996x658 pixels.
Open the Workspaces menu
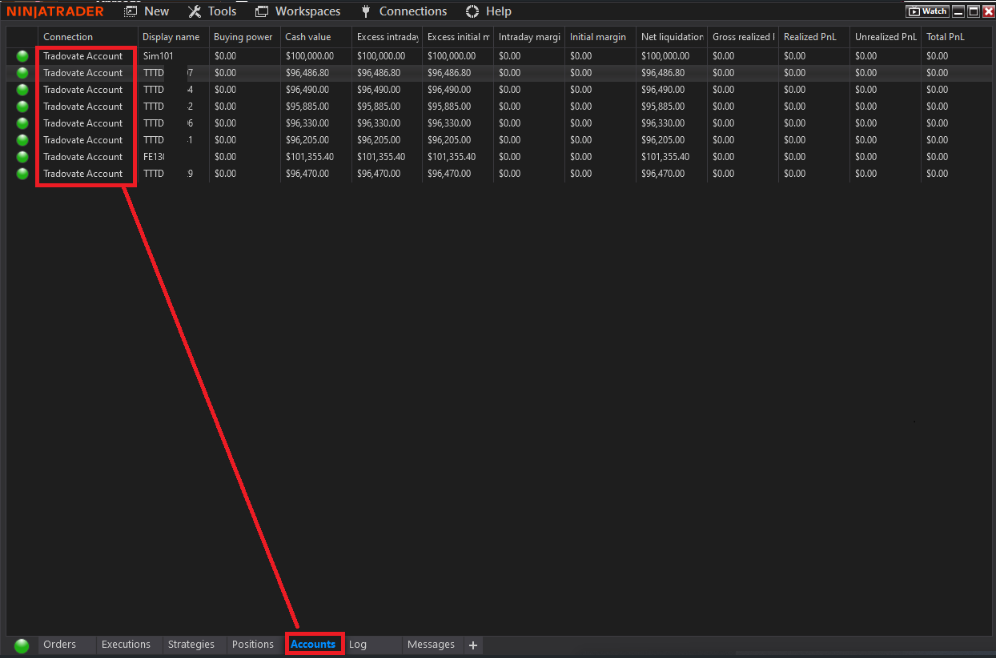tap(297, 11)
